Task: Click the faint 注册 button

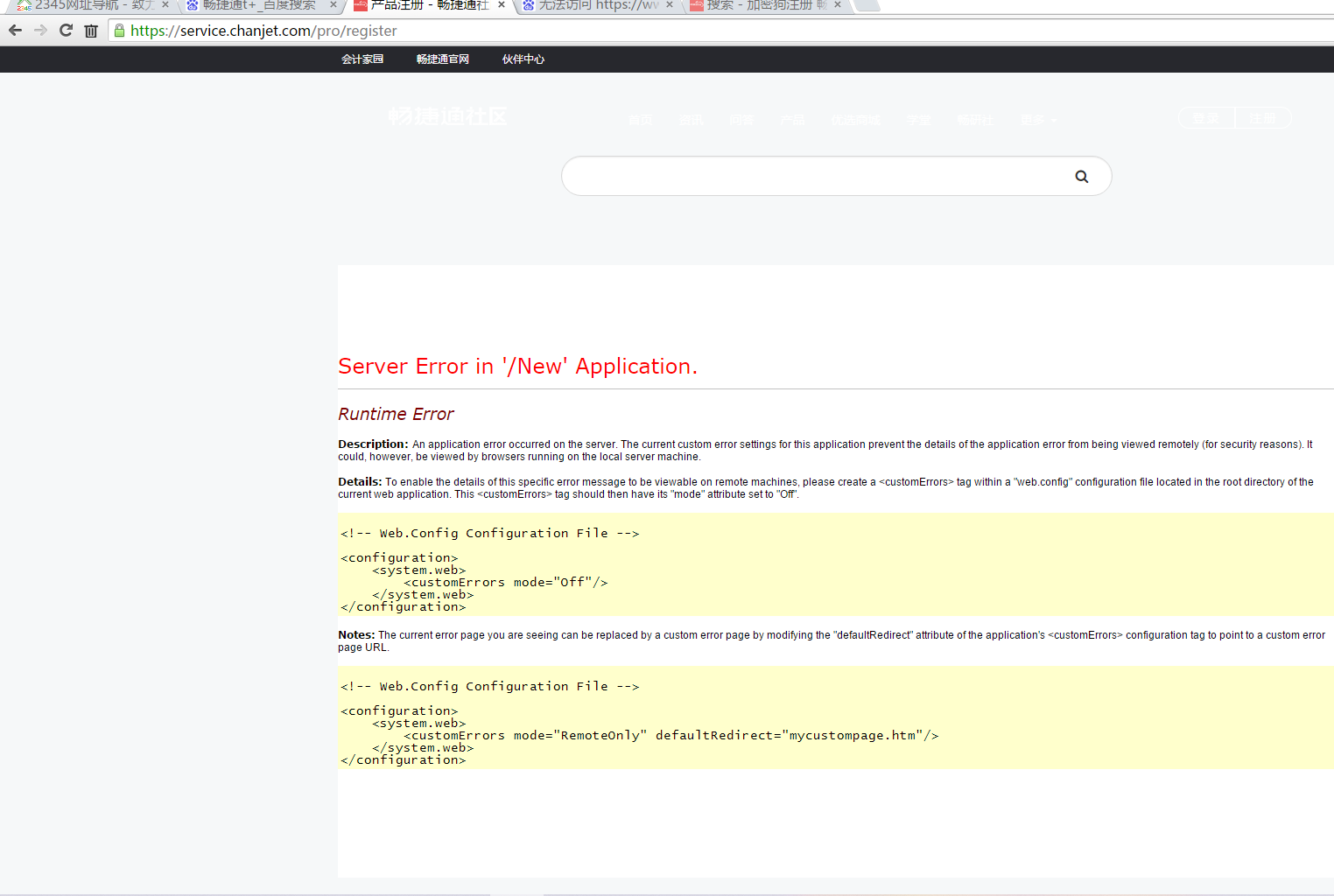Action: tap(1263, 118)
